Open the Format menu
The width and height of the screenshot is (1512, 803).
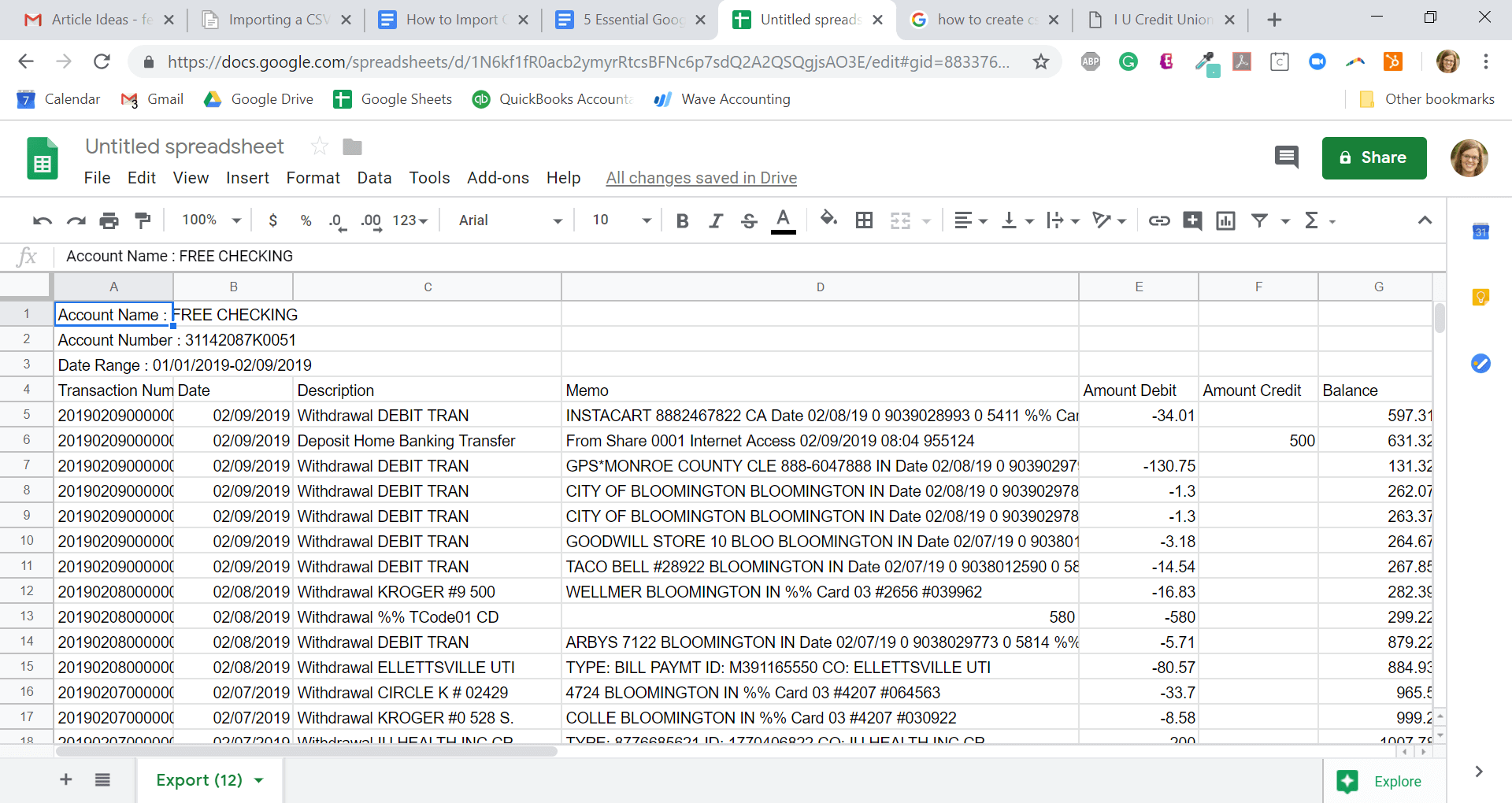point(313,178)
